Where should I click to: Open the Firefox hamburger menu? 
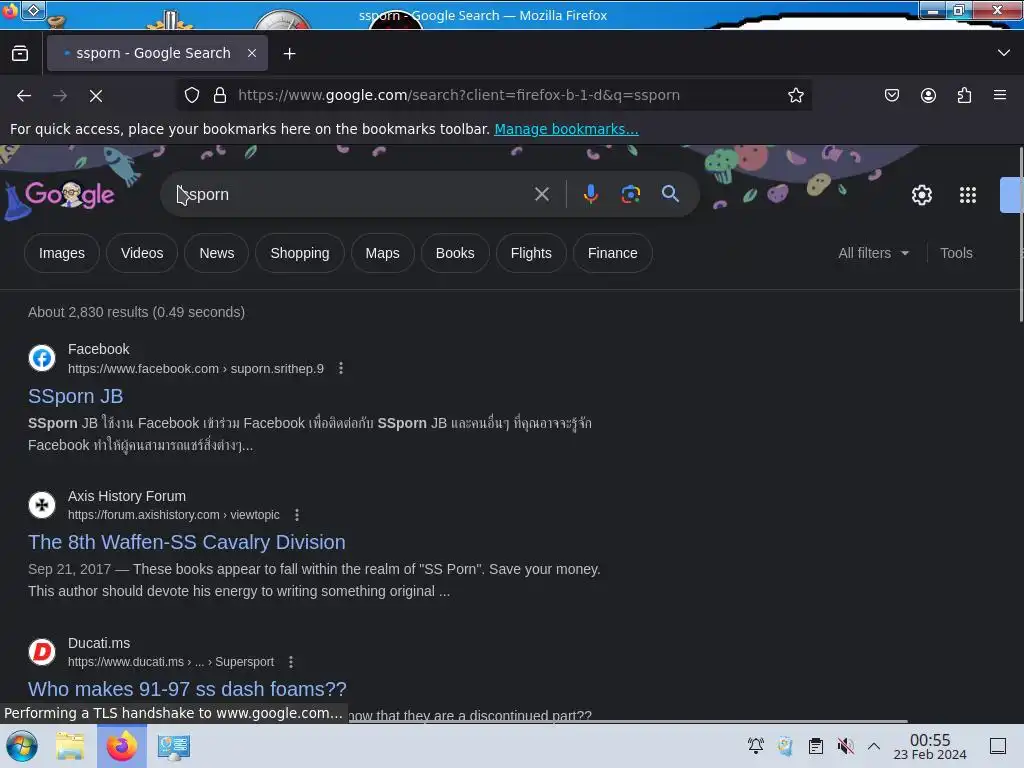coord(1000,95)
